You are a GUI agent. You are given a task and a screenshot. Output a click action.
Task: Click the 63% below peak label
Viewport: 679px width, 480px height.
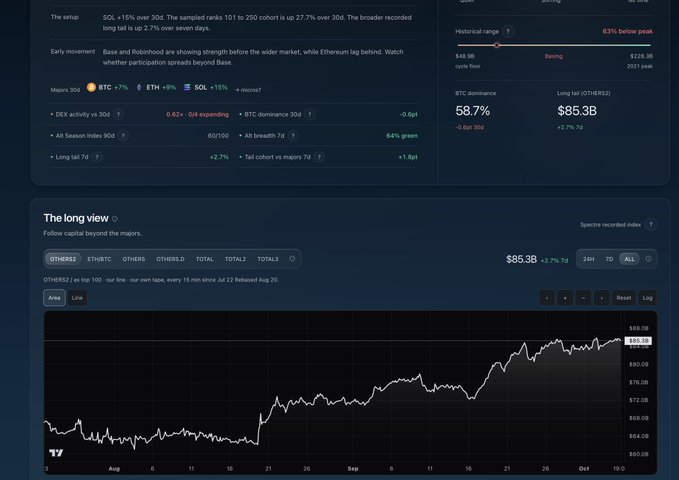627,31
